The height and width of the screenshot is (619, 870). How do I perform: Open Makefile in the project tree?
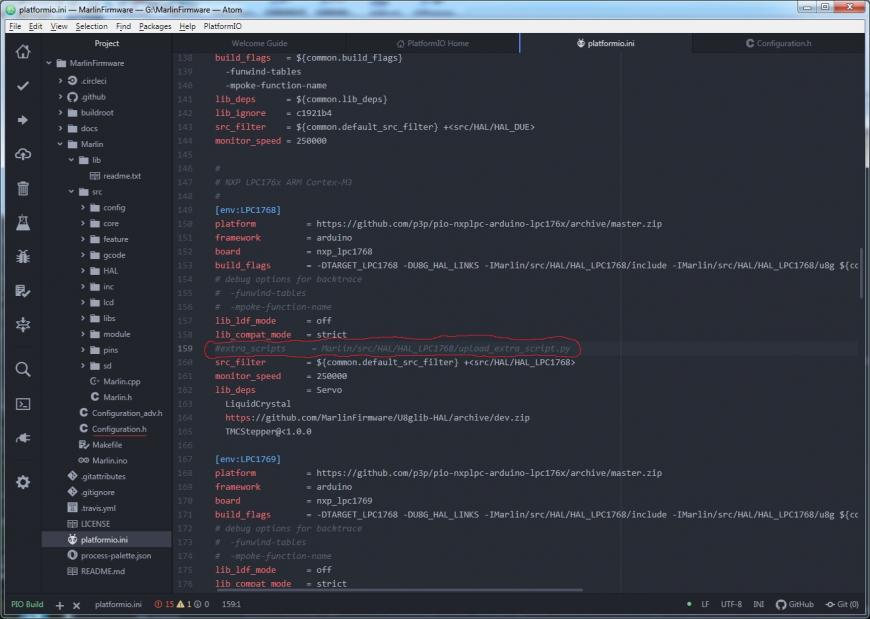(107, 445)
